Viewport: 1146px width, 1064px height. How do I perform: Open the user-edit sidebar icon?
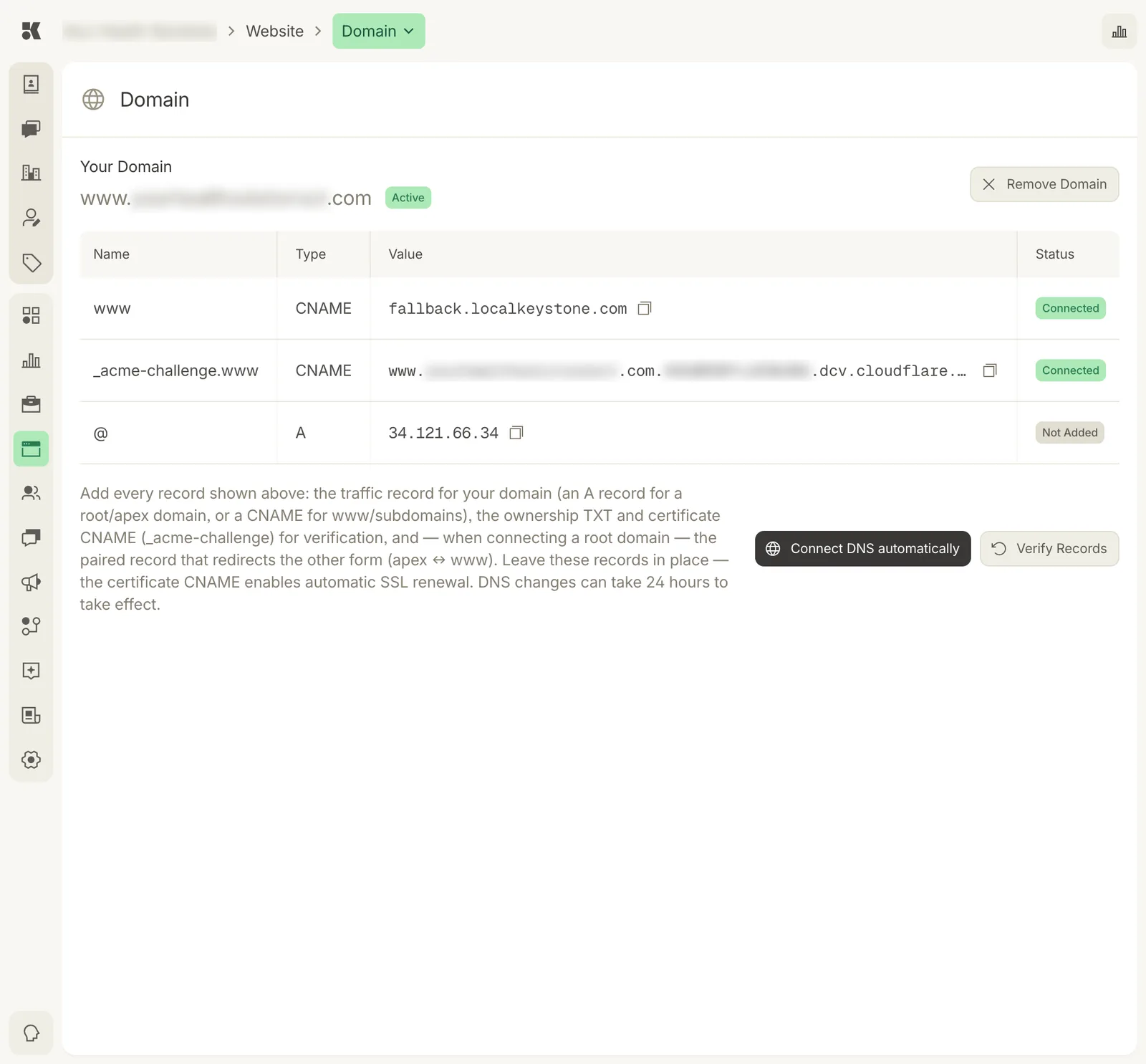click(31, 218)
